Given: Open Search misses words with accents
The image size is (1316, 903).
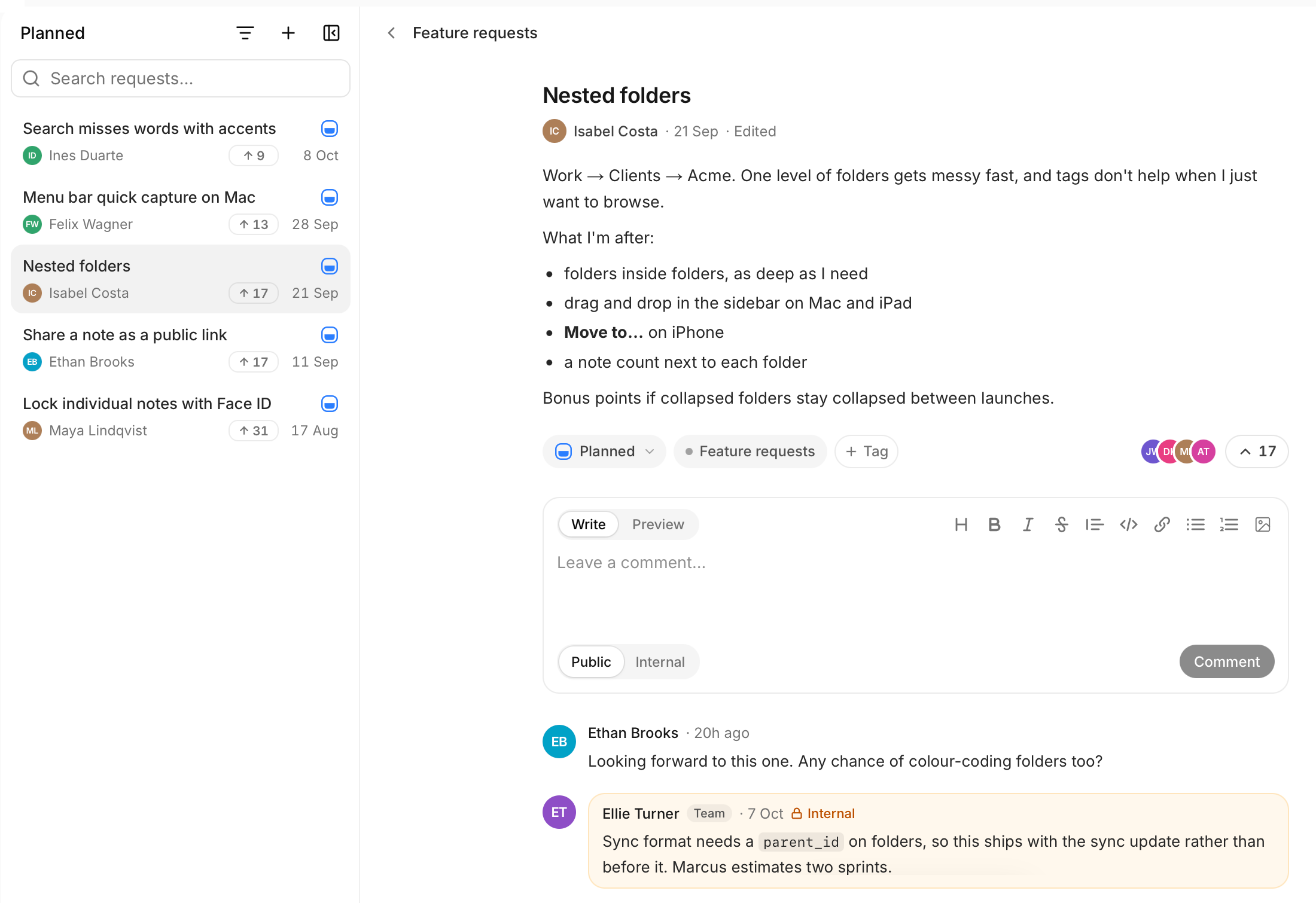Looking at the screenshot, I should pyautogui.click(x=181, y=142).
